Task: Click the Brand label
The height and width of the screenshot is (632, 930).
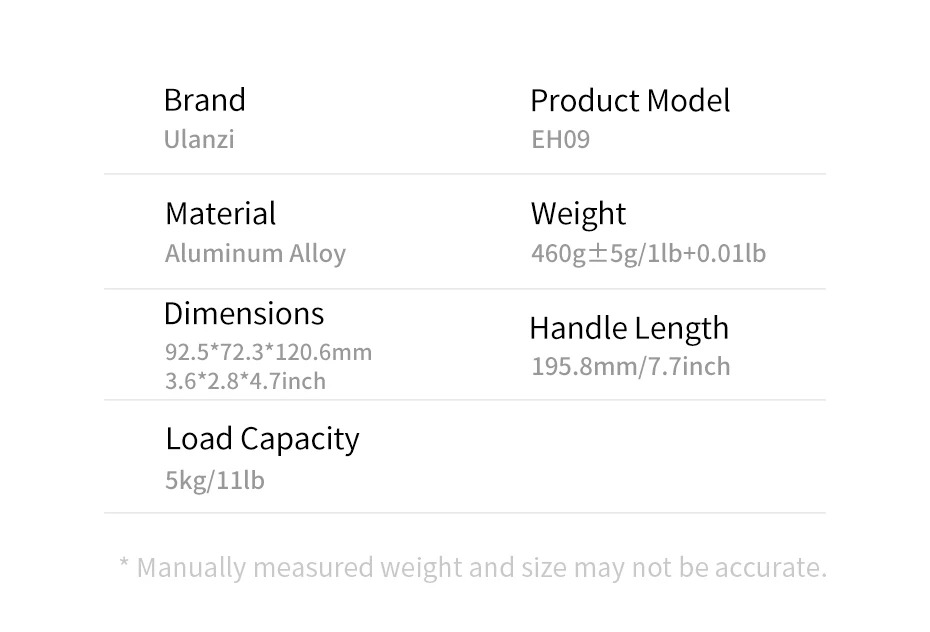Action: pyautogui.click(x=204, y=100)
